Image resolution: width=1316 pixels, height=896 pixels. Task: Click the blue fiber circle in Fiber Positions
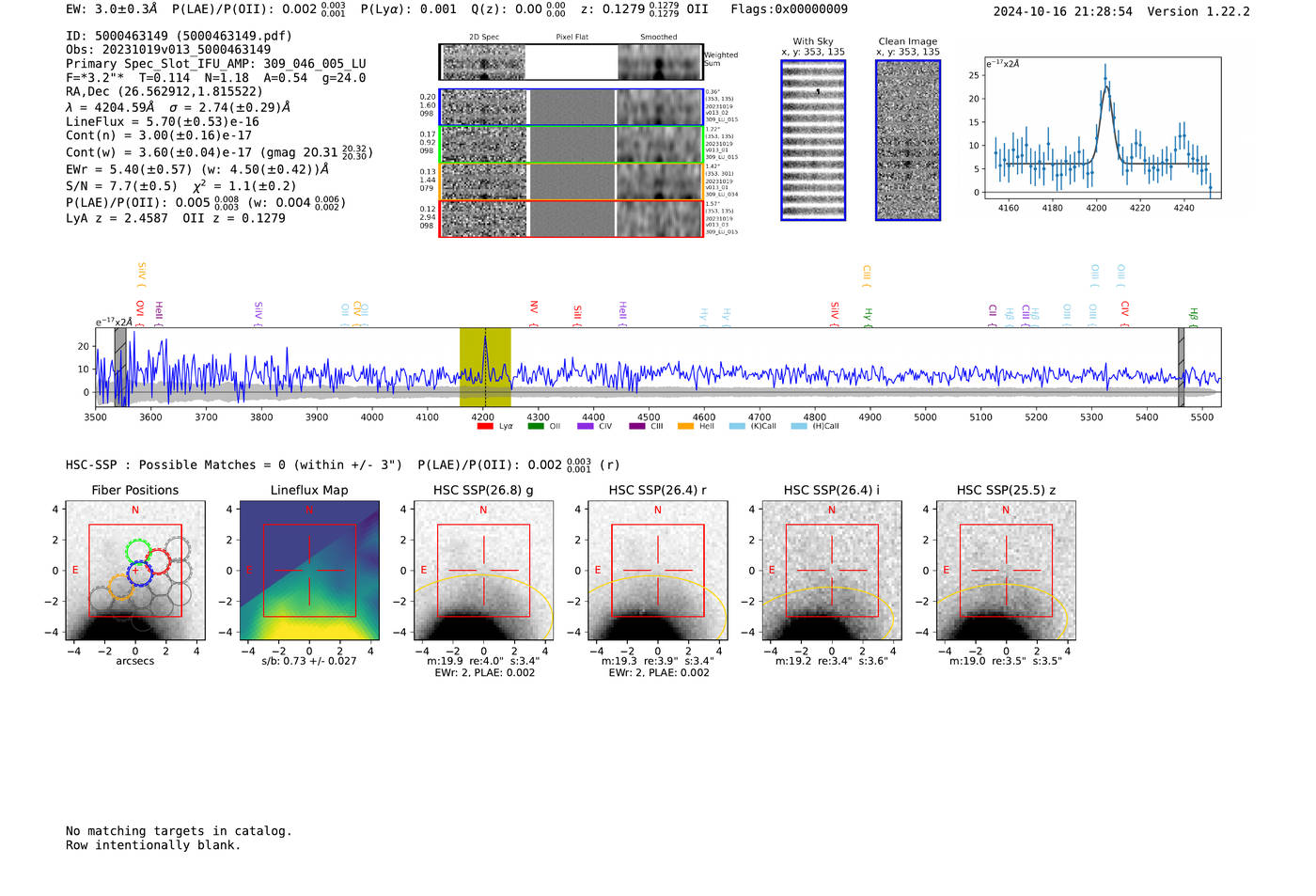[x=139, y=573]
